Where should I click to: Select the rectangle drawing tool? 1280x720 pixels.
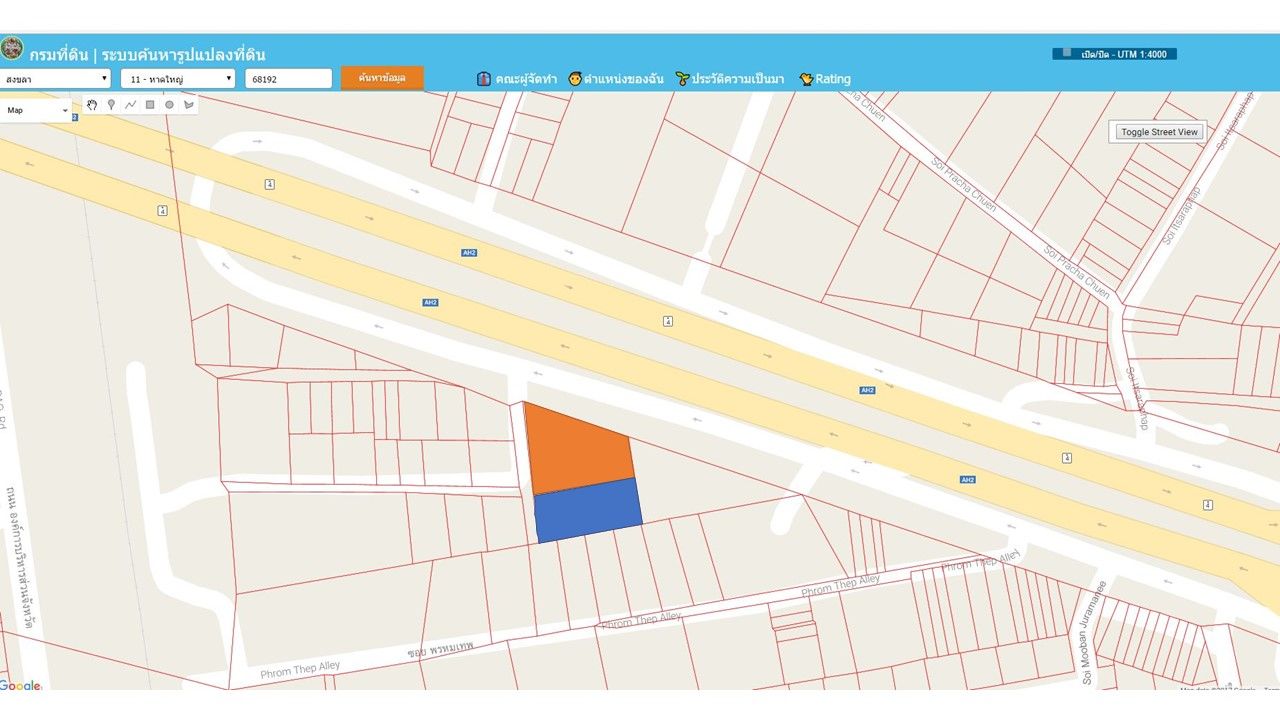point(150,104)
